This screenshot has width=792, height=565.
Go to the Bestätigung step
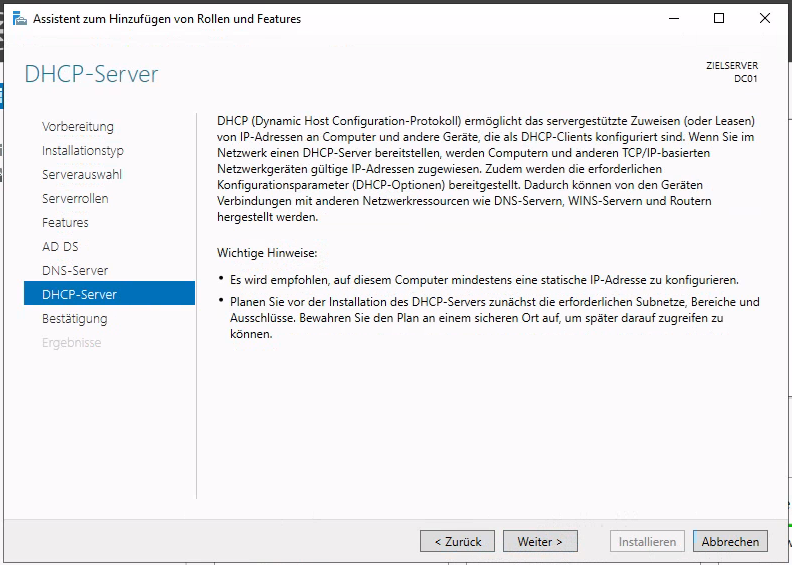pyautogui.click(x=75, y=319)
